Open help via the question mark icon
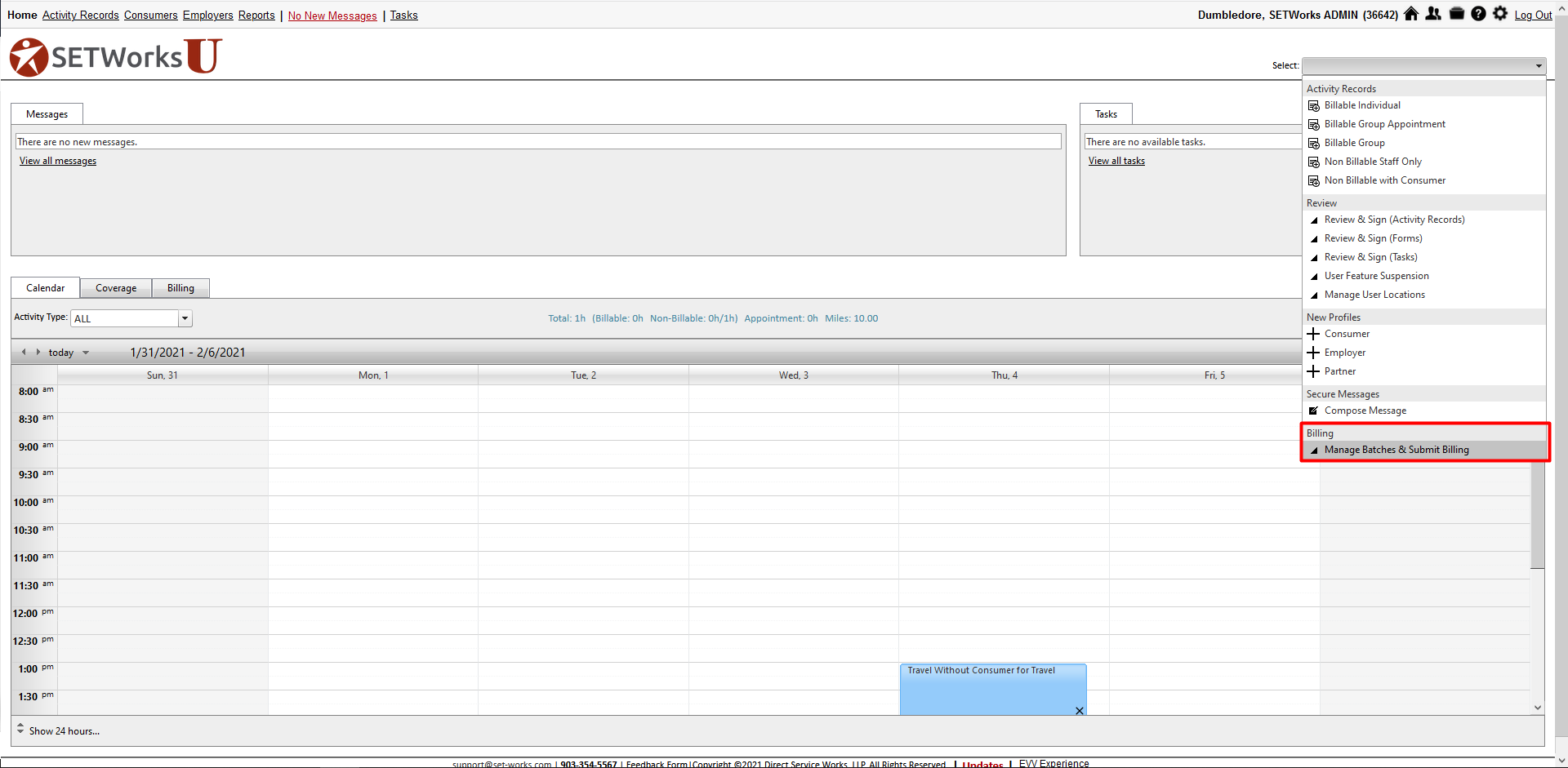 click(x=1478, y=14)
